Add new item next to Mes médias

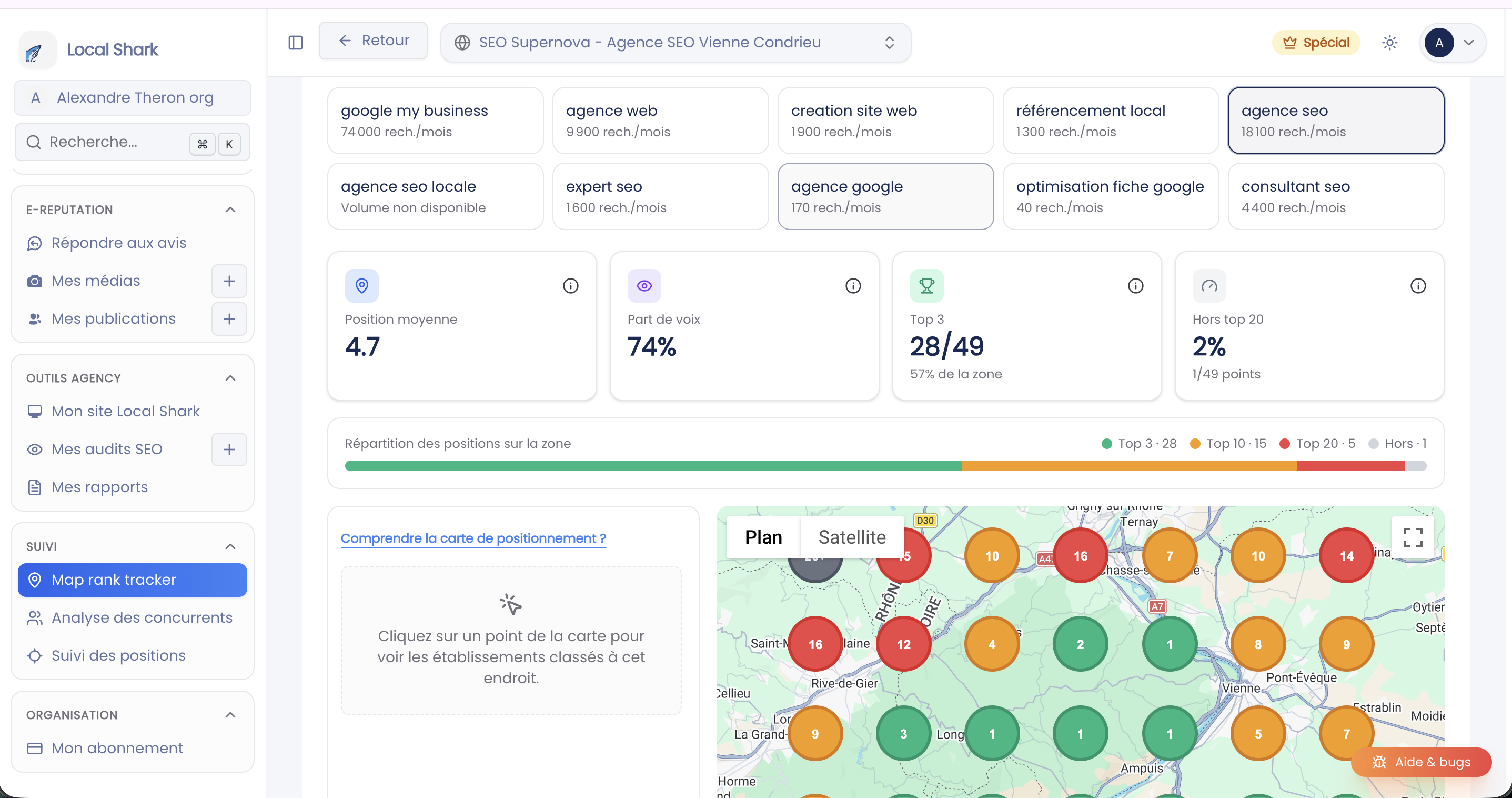pos(229,281)
